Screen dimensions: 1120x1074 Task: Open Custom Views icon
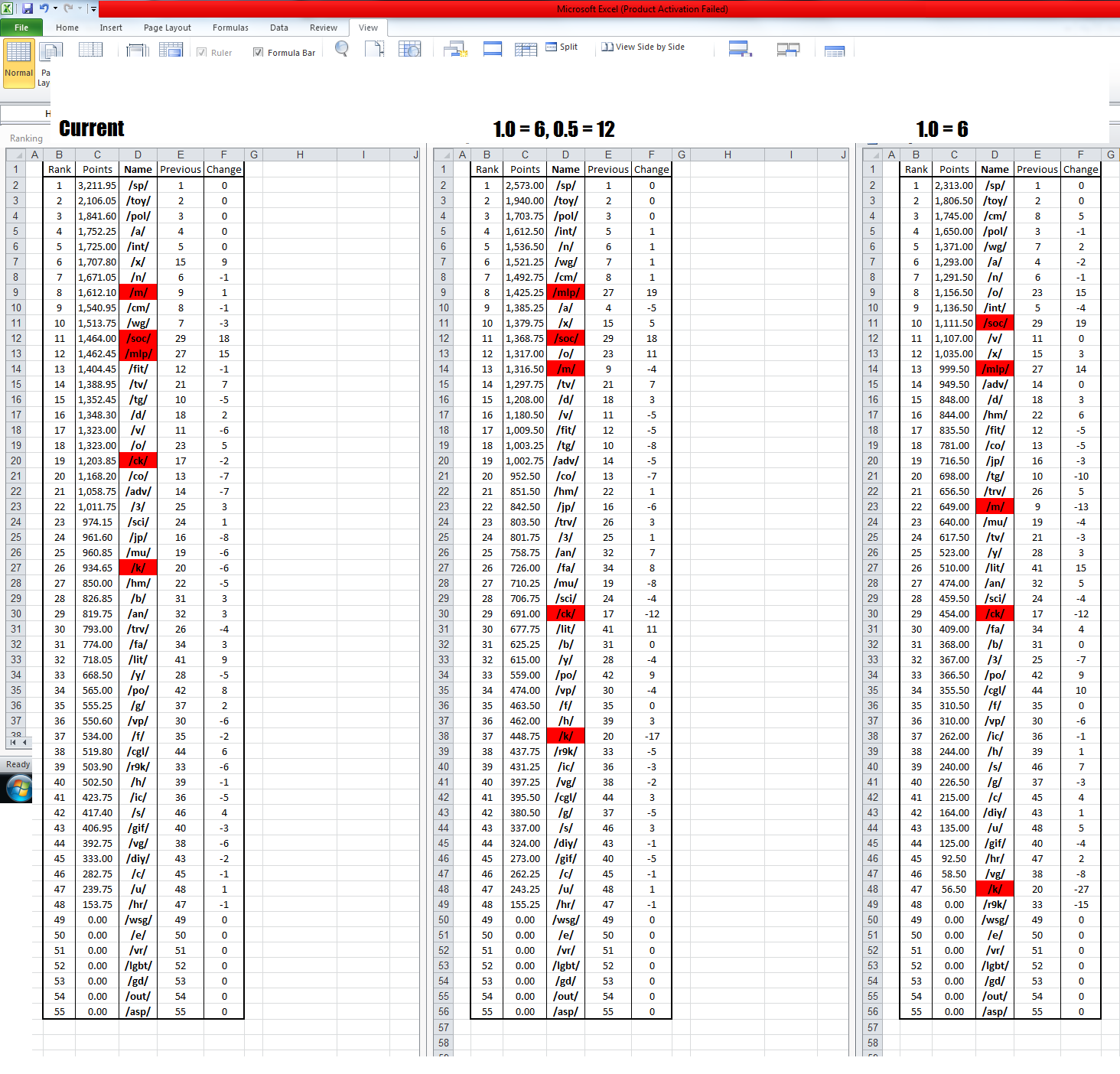pyautogui.click(x=138, y=50)
